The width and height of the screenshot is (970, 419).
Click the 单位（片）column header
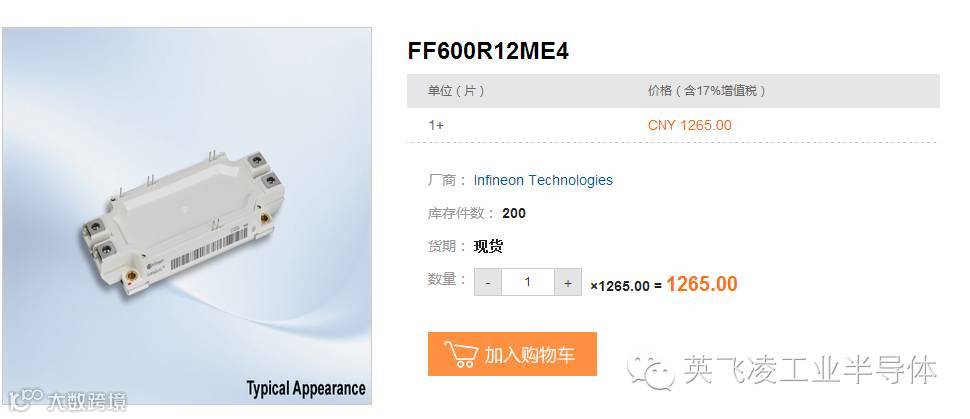click(457, 91)
